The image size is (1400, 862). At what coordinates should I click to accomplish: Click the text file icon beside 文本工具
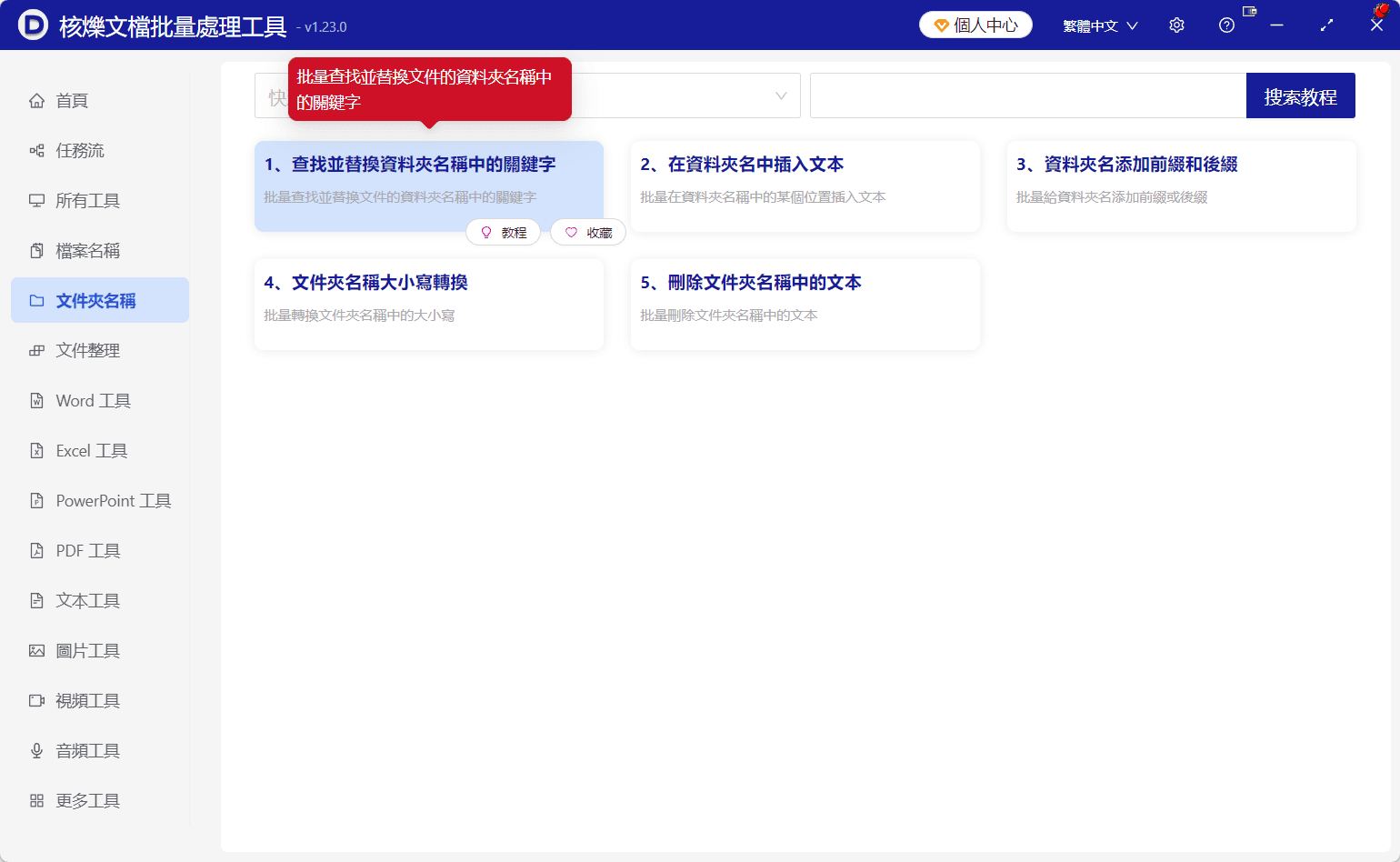point(36,600)
